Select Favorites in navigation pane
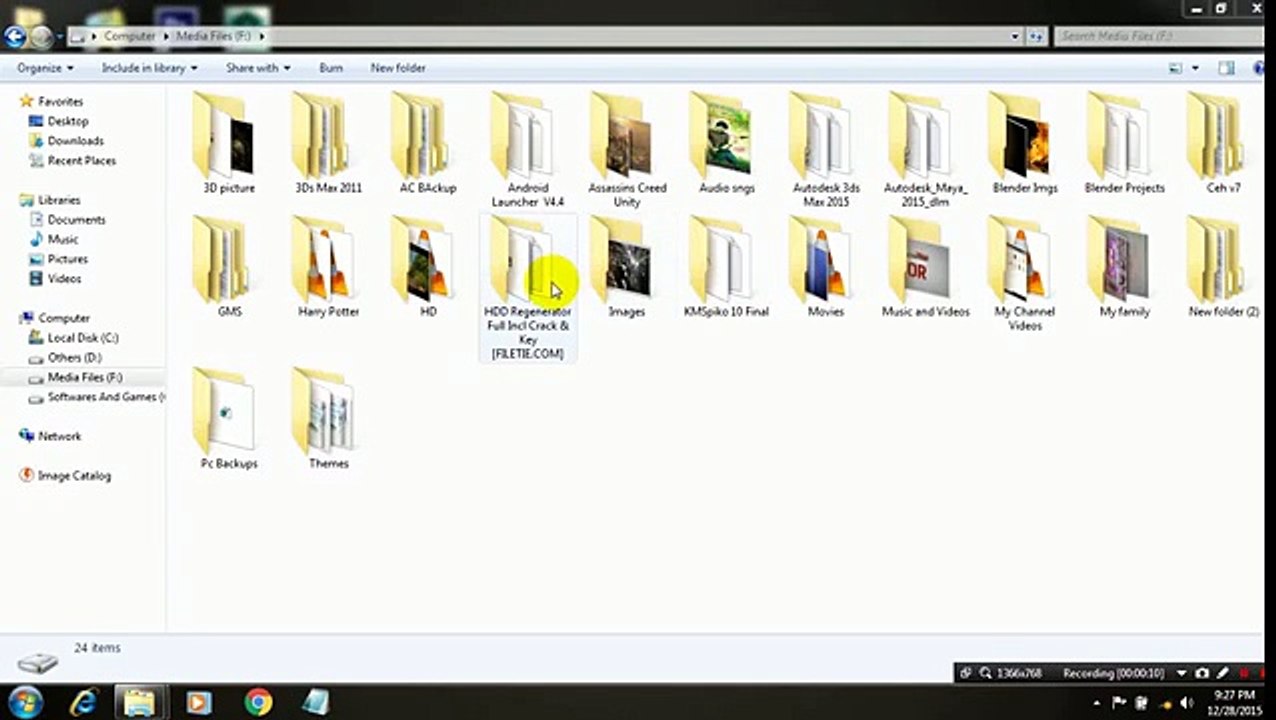1276x720 pixels. coord(60,101)
